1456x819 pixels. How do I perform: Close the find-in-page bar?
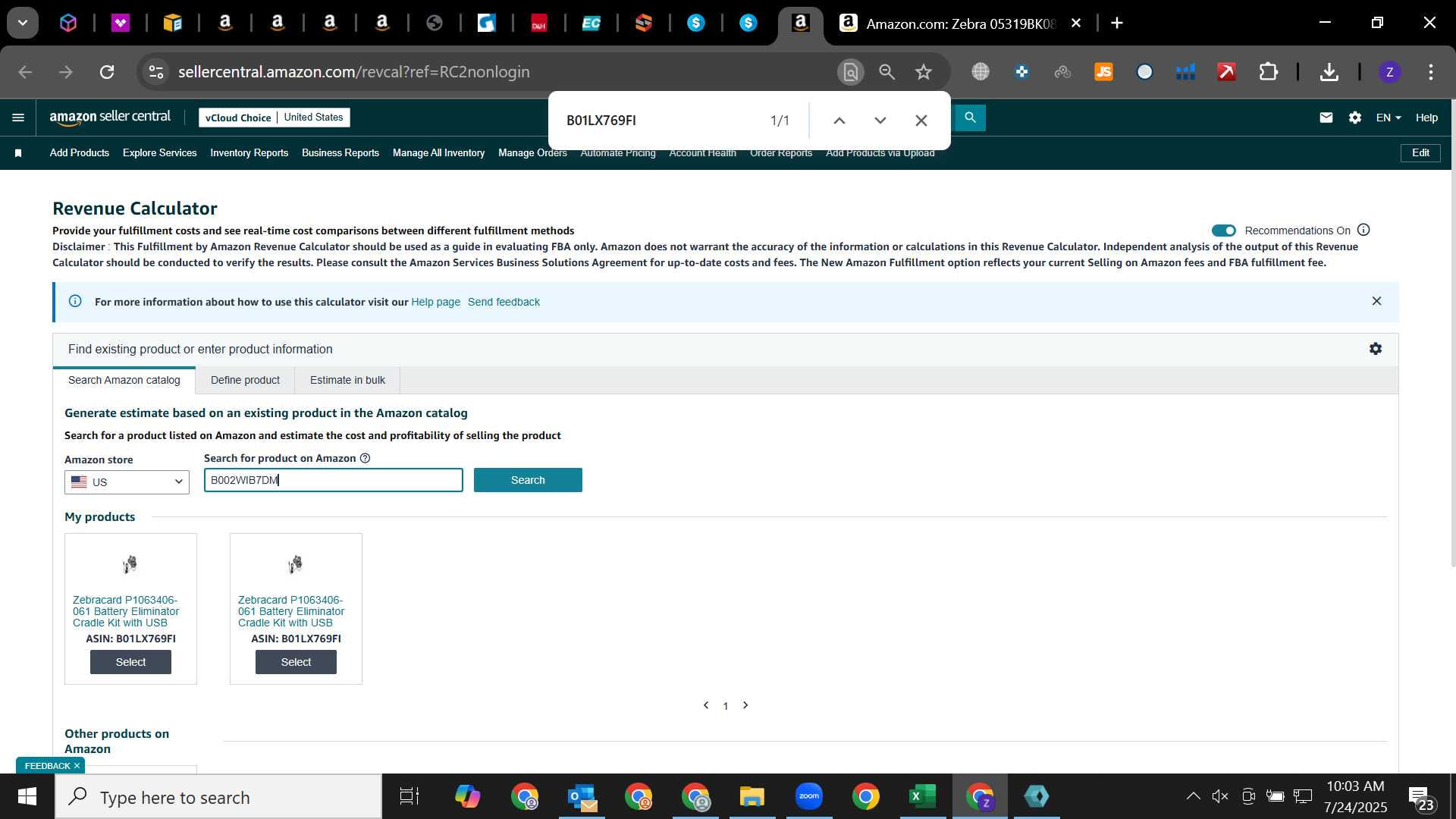tap(921, 121)
